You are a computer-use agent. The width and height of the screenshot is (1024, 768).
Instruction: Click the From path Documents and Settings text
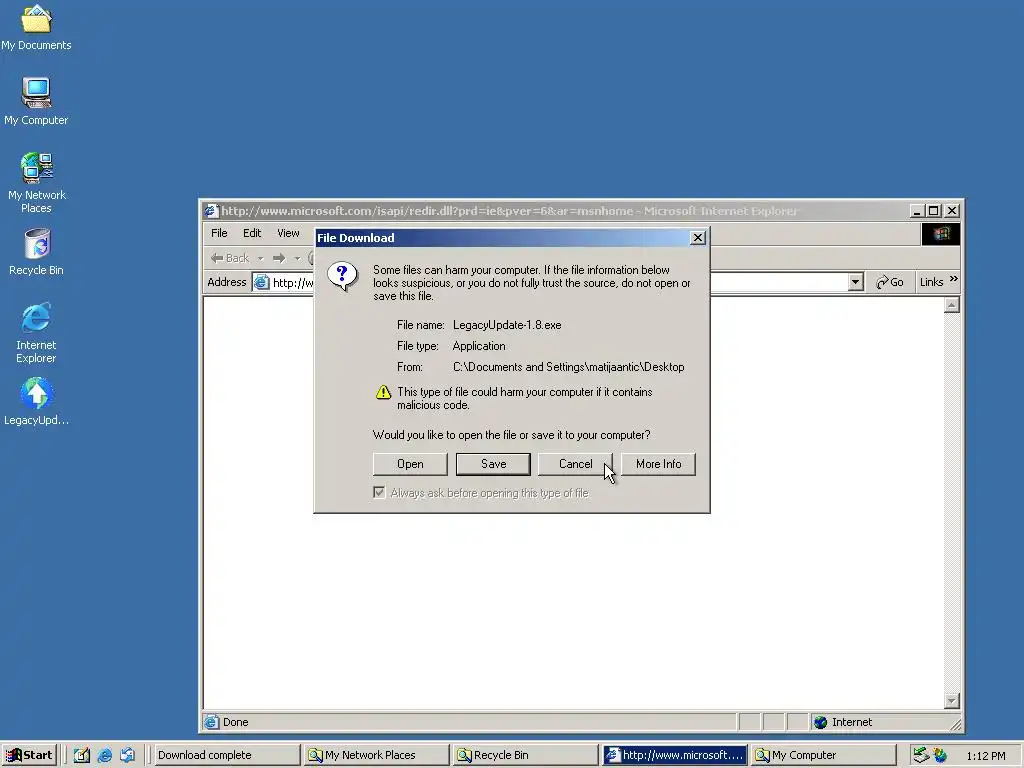pyautogui.click(x=569, y=367)
